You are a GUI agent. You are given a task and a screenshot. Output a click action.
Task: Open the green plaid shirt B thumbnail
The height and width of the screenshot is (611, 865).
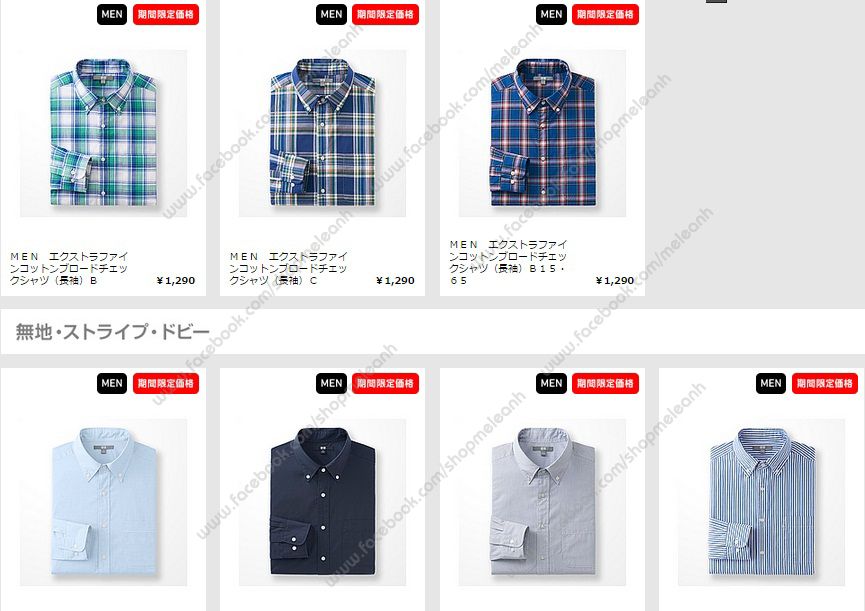tap(104, 133)
